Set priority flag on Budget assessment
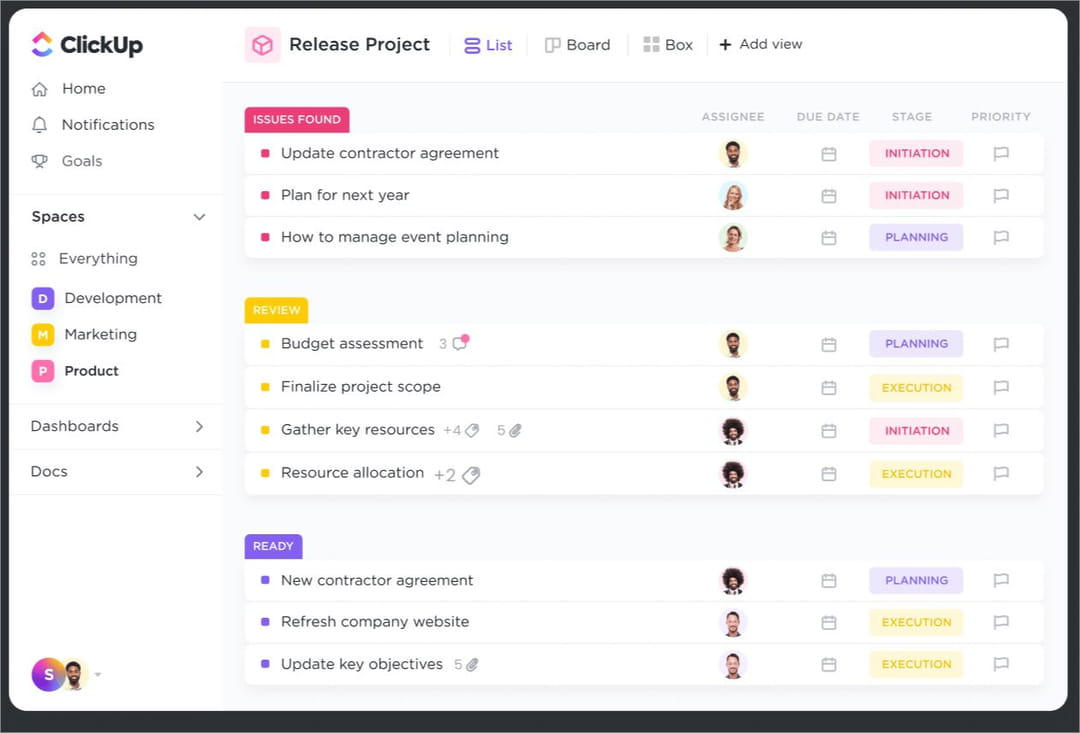The image size is (1080, 733). click(x=1001, y=344)
